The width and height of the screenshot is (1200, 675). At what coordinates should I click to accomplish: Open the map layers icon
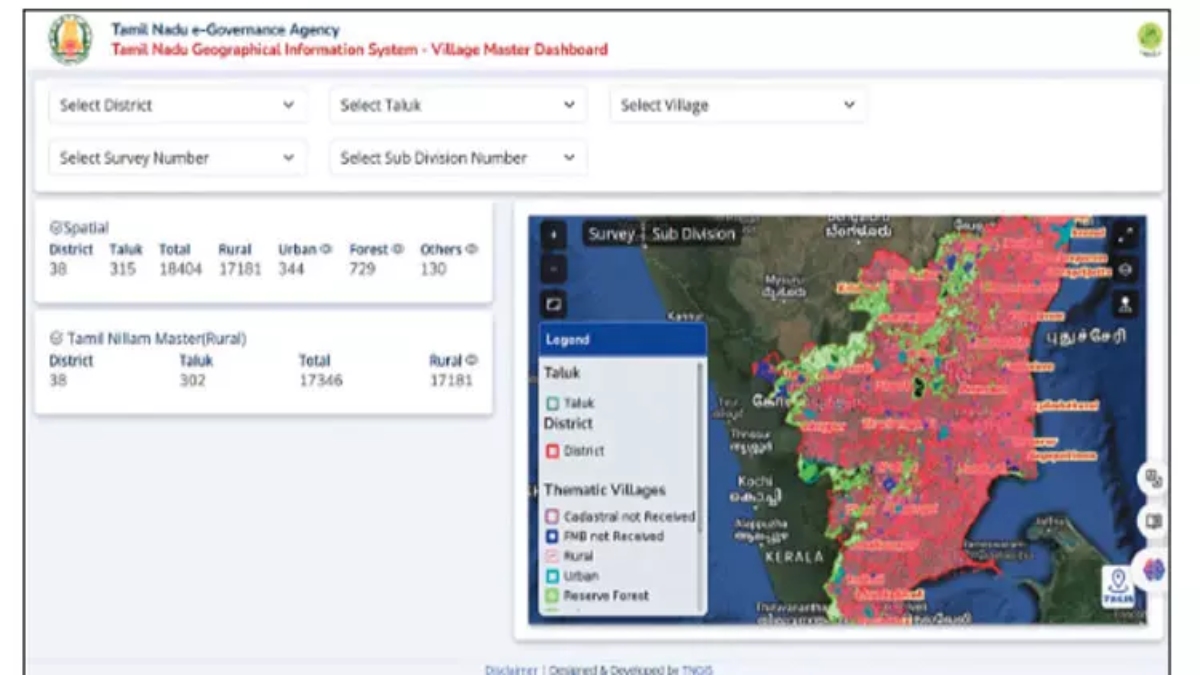coord(1126,269)
